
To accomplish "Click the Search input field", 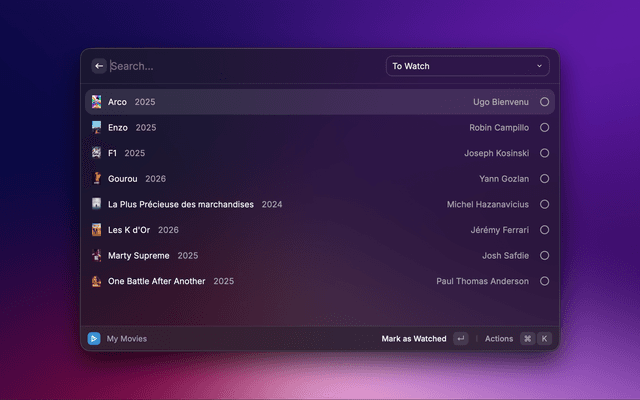I will (x=240, y=66).
